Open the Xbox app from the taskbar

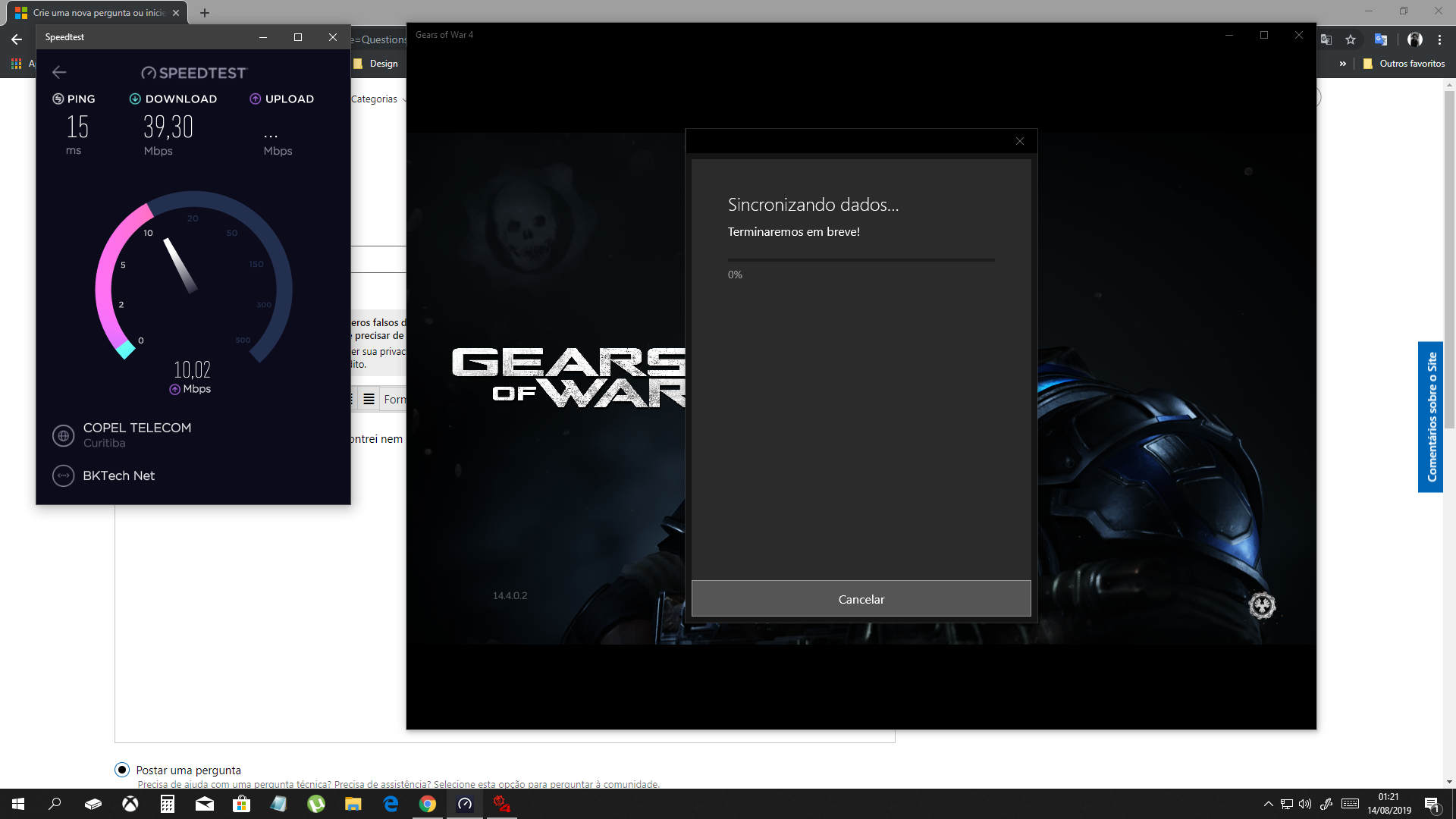(x=130, y=804)
